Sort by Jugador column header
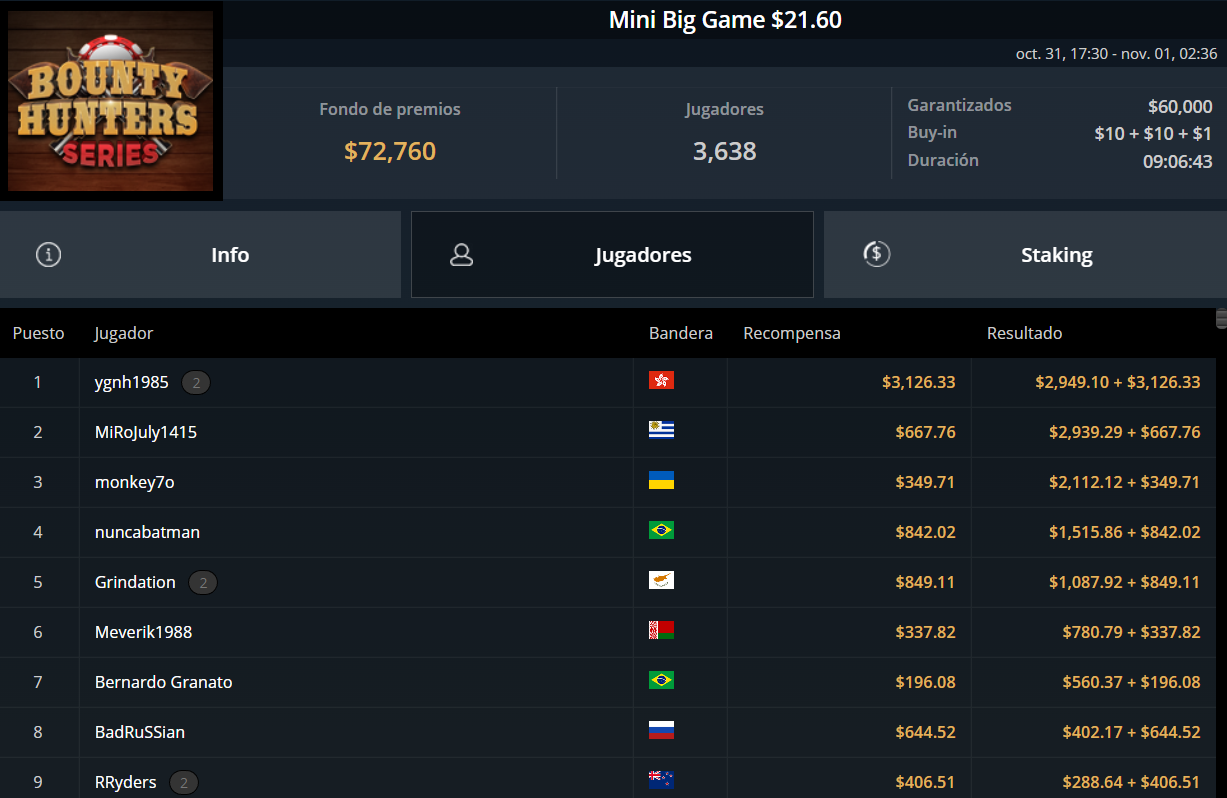The image size is (1227, 798). [124, 333]
